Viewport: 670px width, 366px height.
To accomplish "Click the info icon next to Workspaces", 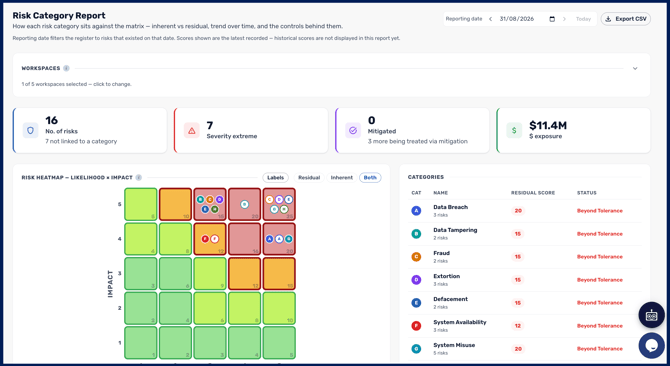I will tap(66, 68).
